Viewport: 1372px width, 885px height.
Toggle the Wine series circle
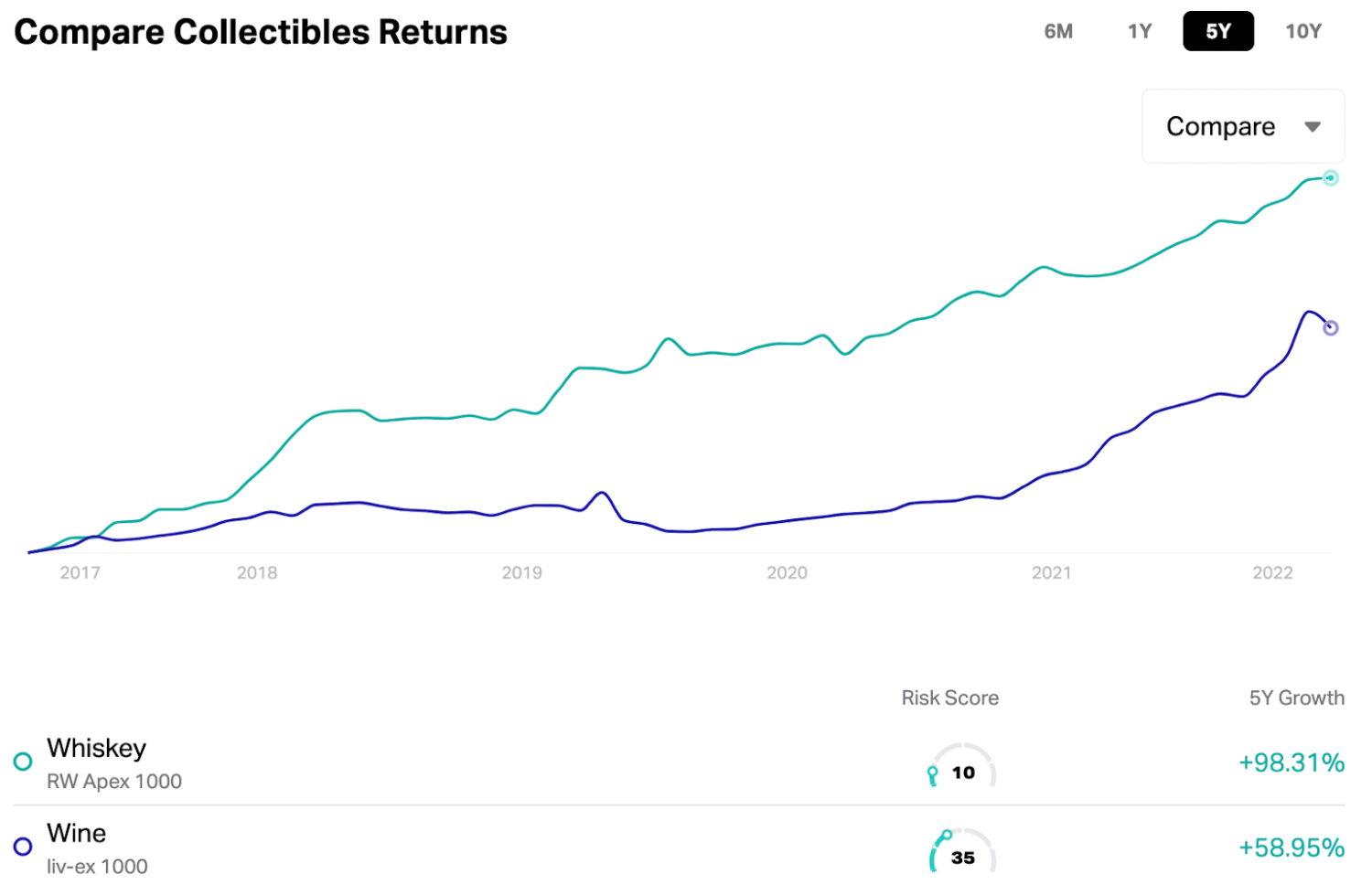pos(23,847)
